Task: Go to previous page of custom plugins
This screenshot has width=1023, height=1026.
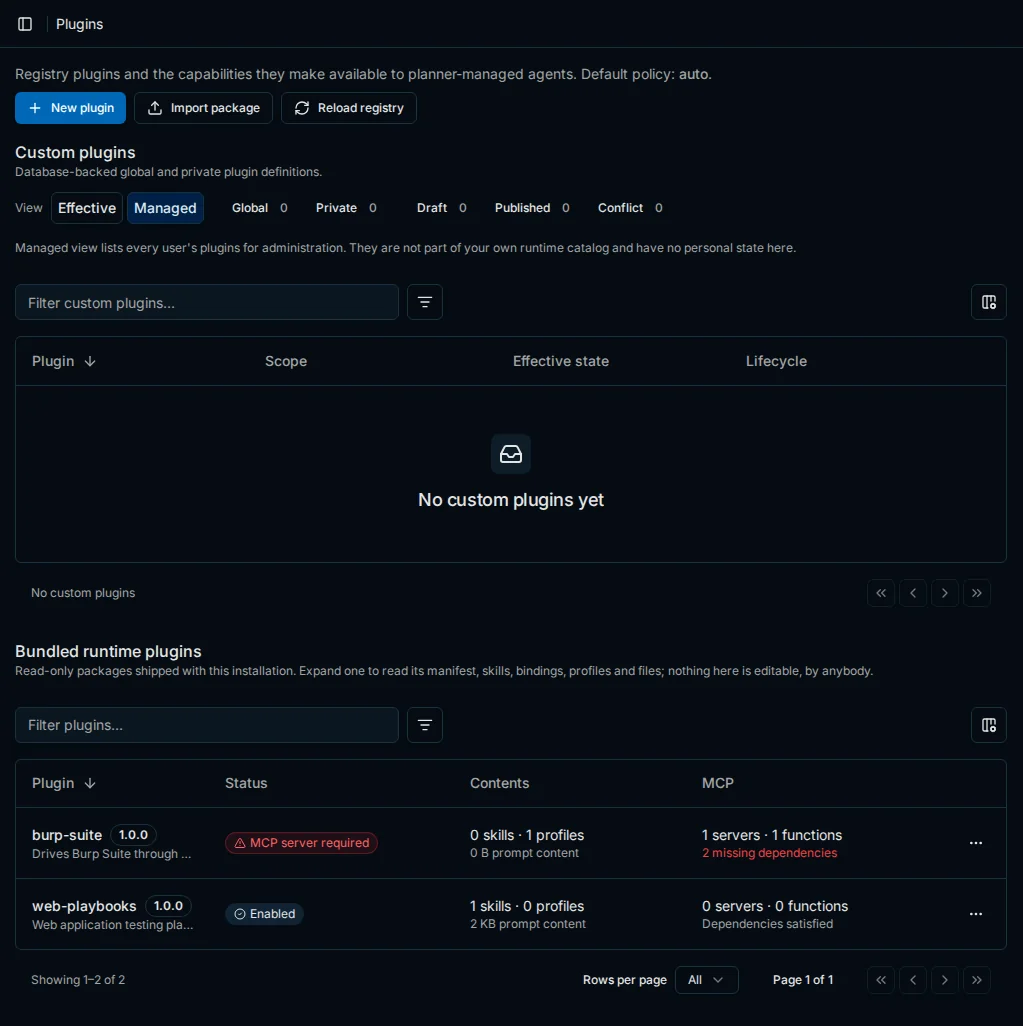Action: tap(913, 593)
